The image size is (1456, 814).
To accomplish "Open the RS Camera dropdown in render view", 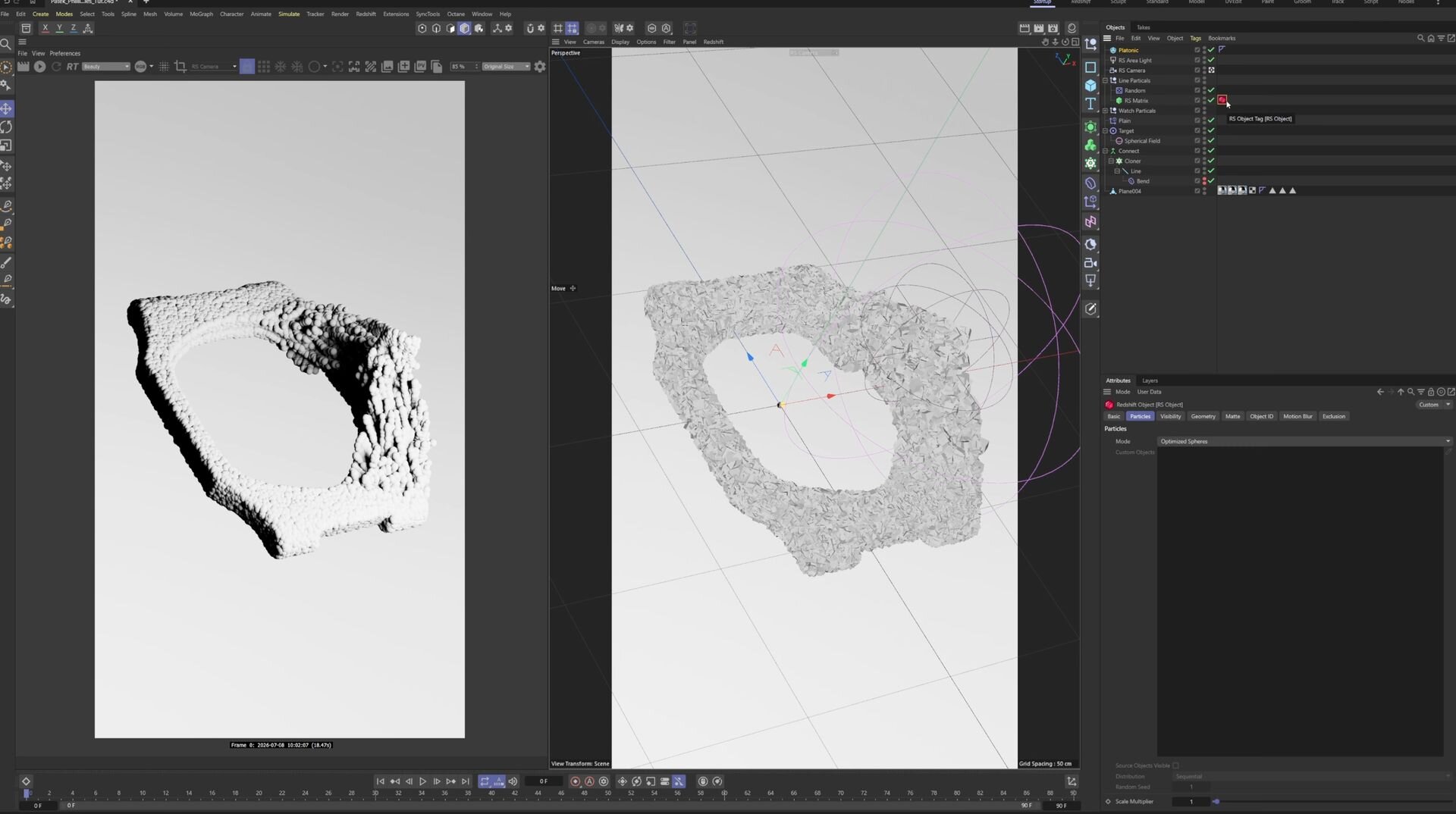I will click(x=213, y=67).
